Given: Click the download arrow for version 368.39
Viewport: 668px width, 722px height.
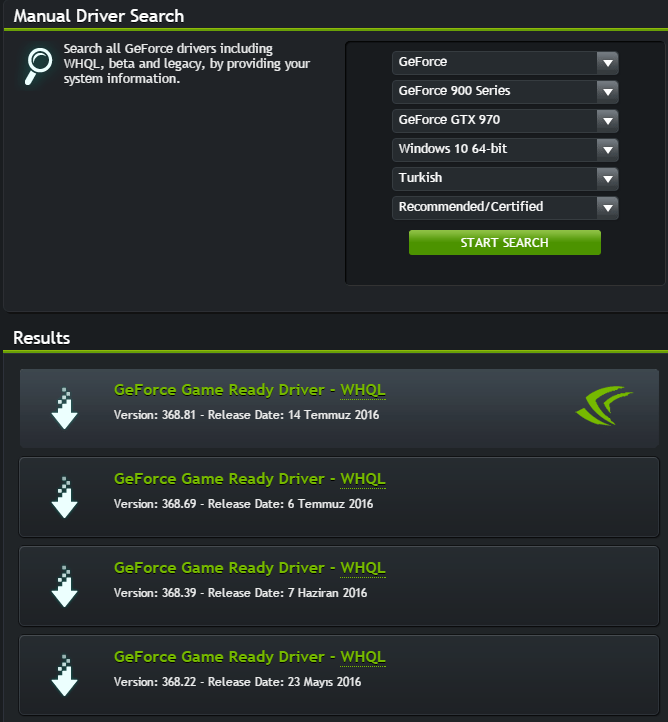Looking at the screenshot, I should 64,586.
